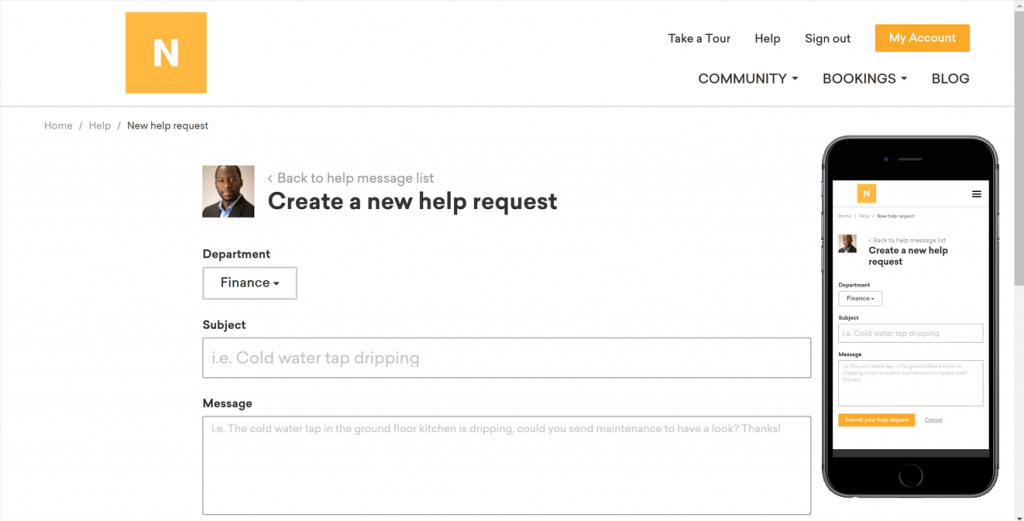Image resolution: width=1024 pixels, height=521 pixels.
Task: Click the small N logo in phone preview
Action: click(866, 193)
